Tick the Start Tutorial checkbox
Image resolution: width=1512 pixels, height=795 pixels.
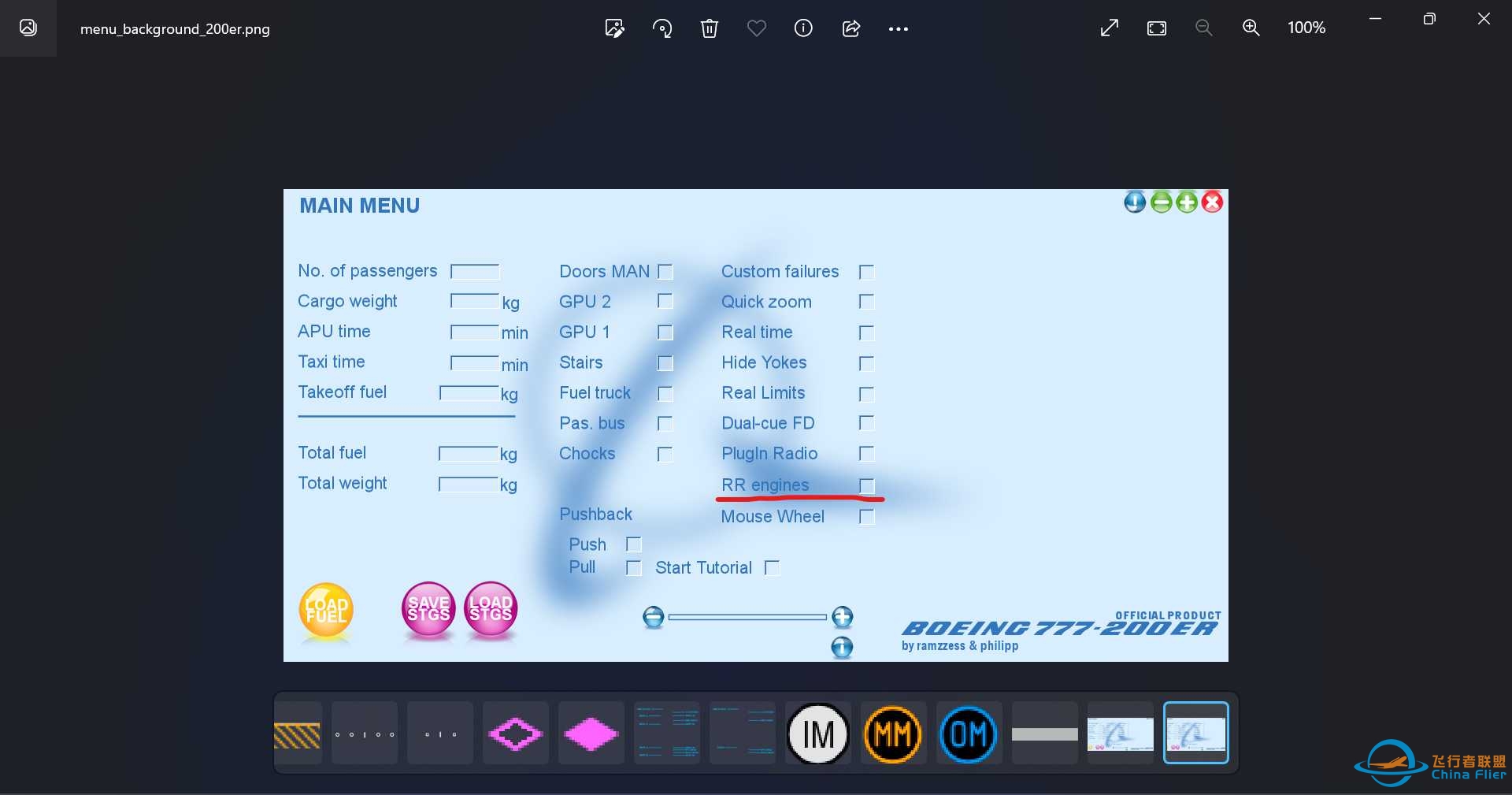773,568
